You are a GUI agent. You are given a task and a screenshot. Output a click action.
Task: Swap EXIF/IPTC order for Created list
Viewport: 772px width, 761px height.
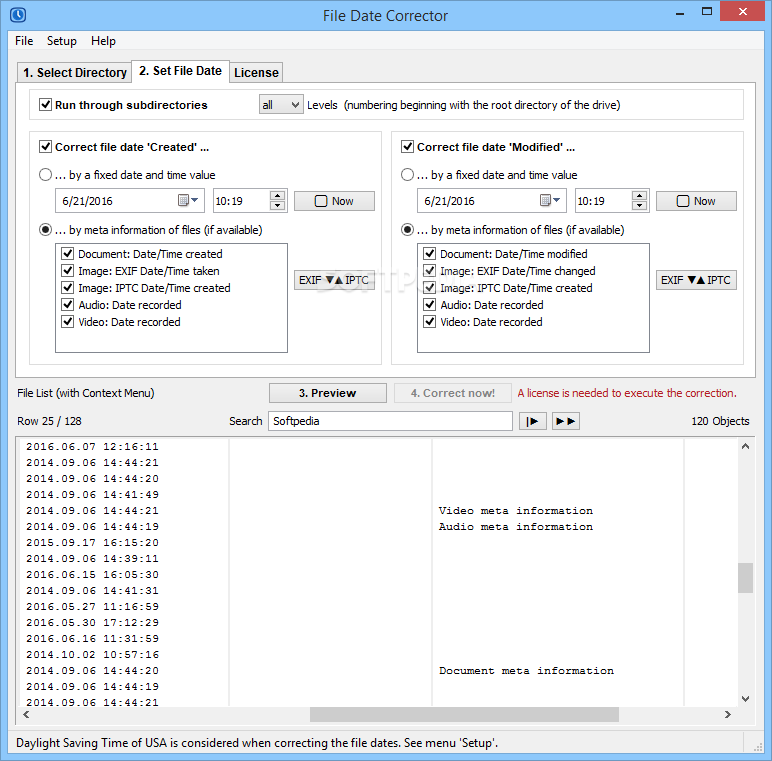pyautogui.click(x=334, y=280)
